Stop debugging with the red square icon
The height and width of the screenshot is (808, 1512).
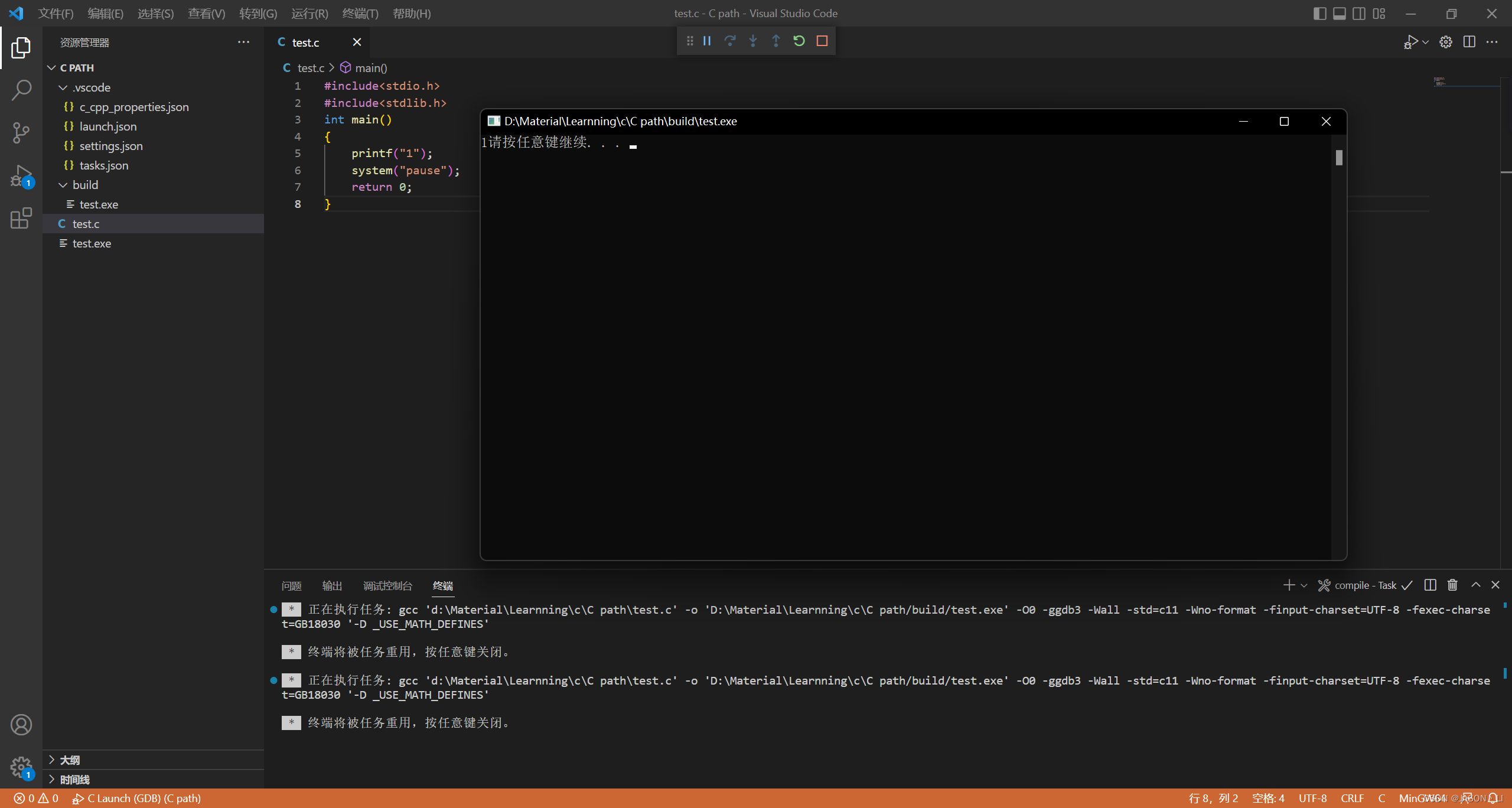click(823, 41)
